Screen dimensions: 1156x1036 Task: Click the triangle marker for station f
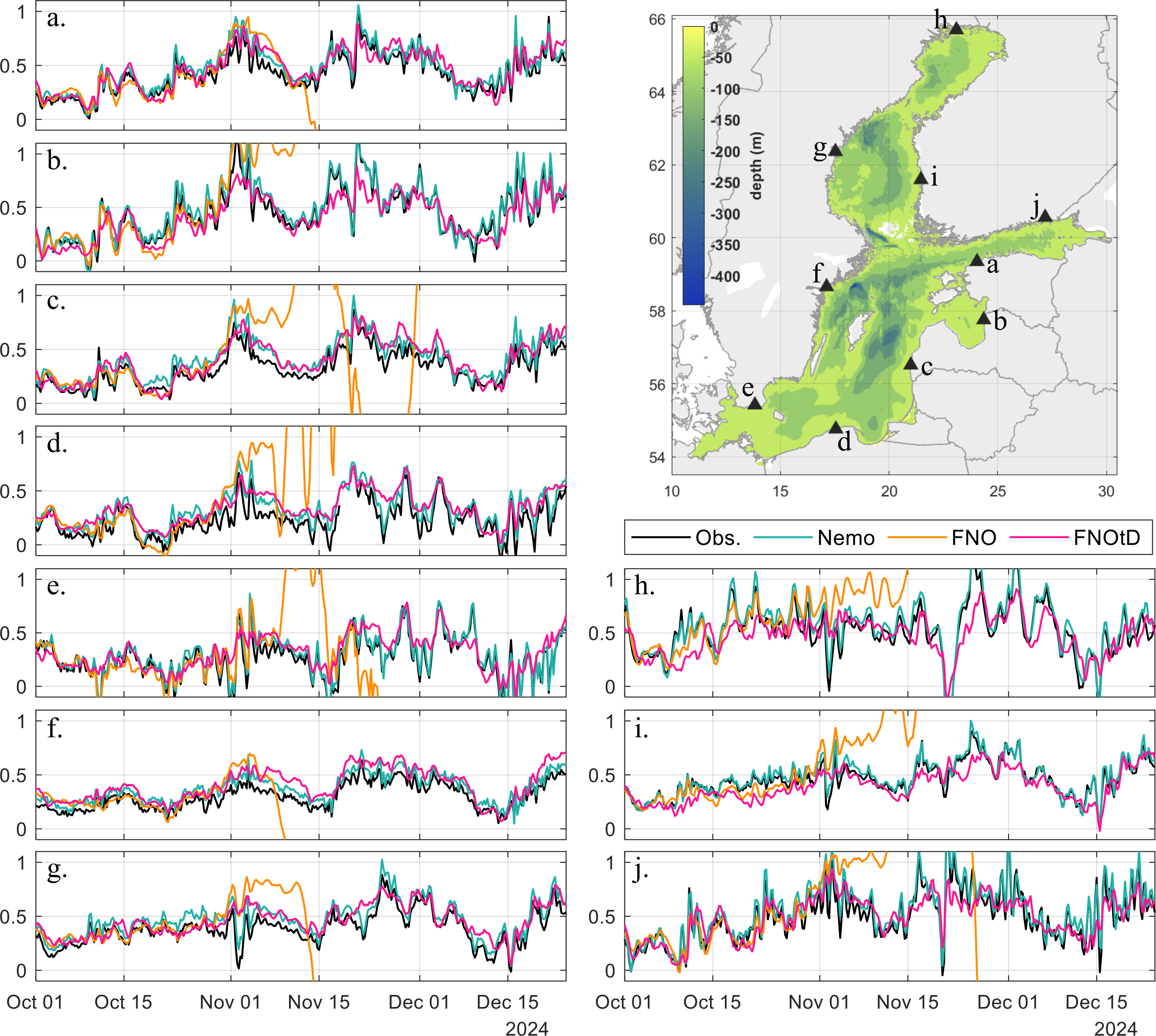click(826, 286)
